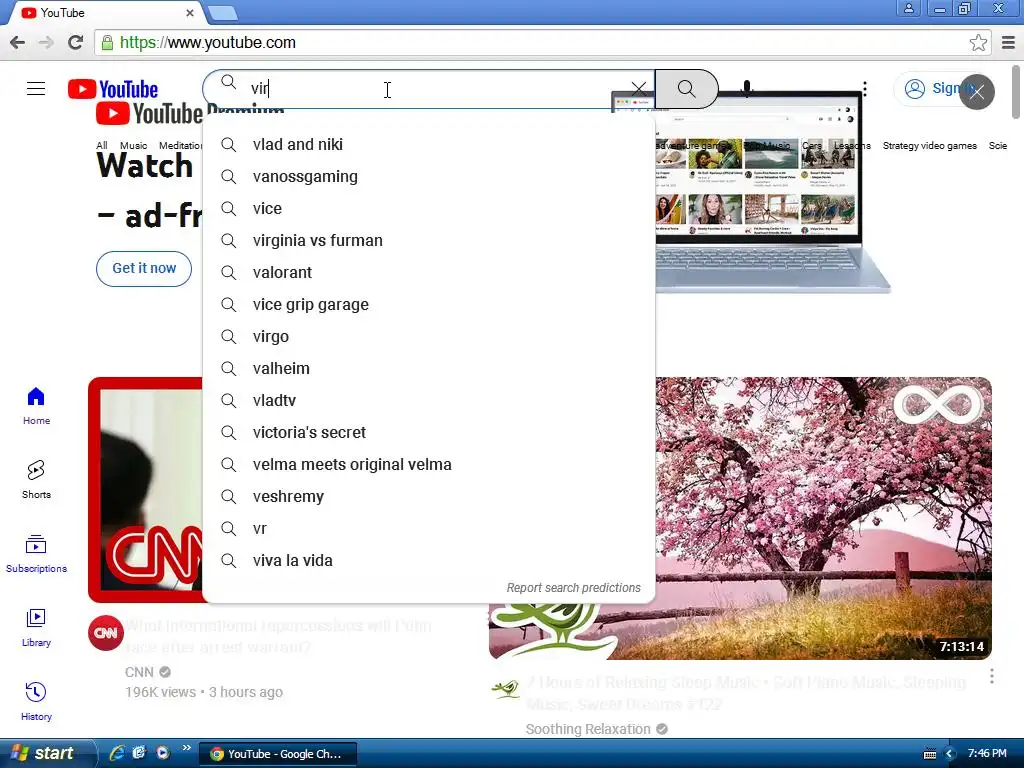Screen dimensions: 1024x768
Task: Clear search text with the X icon
Action: click(x=639, y=89)
